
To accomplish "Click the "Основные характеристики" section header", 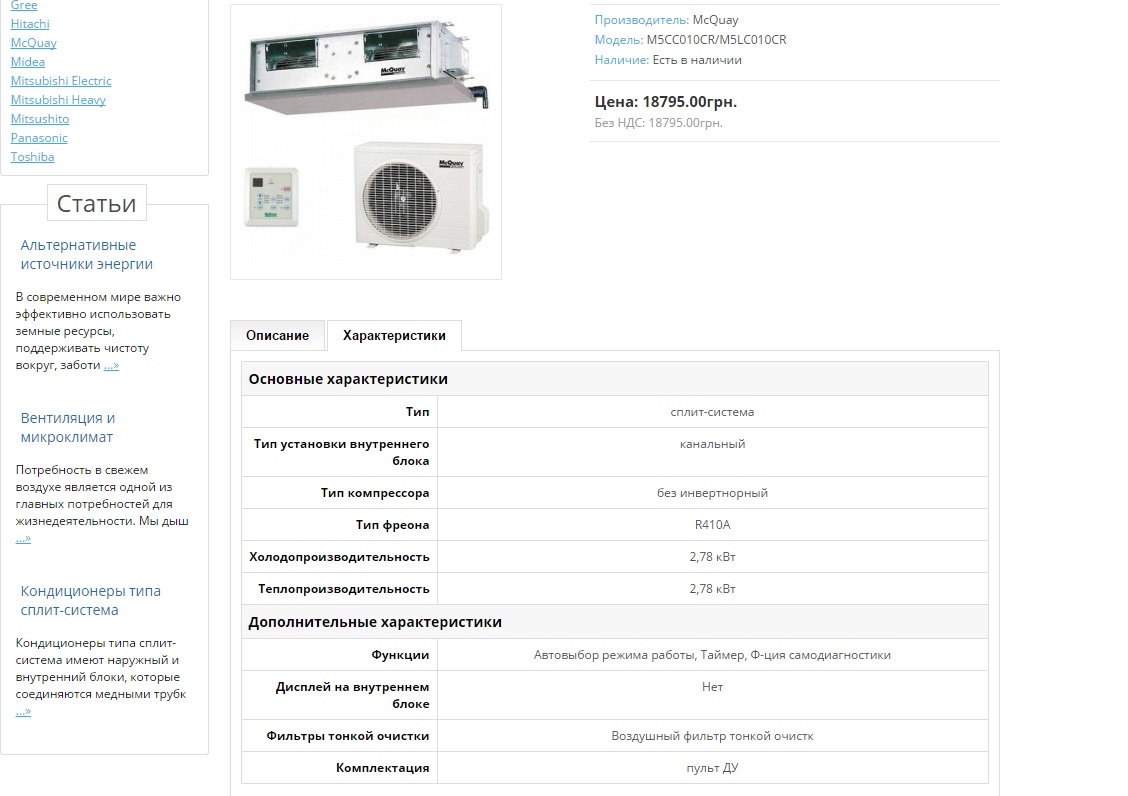I will coord(348,379).
